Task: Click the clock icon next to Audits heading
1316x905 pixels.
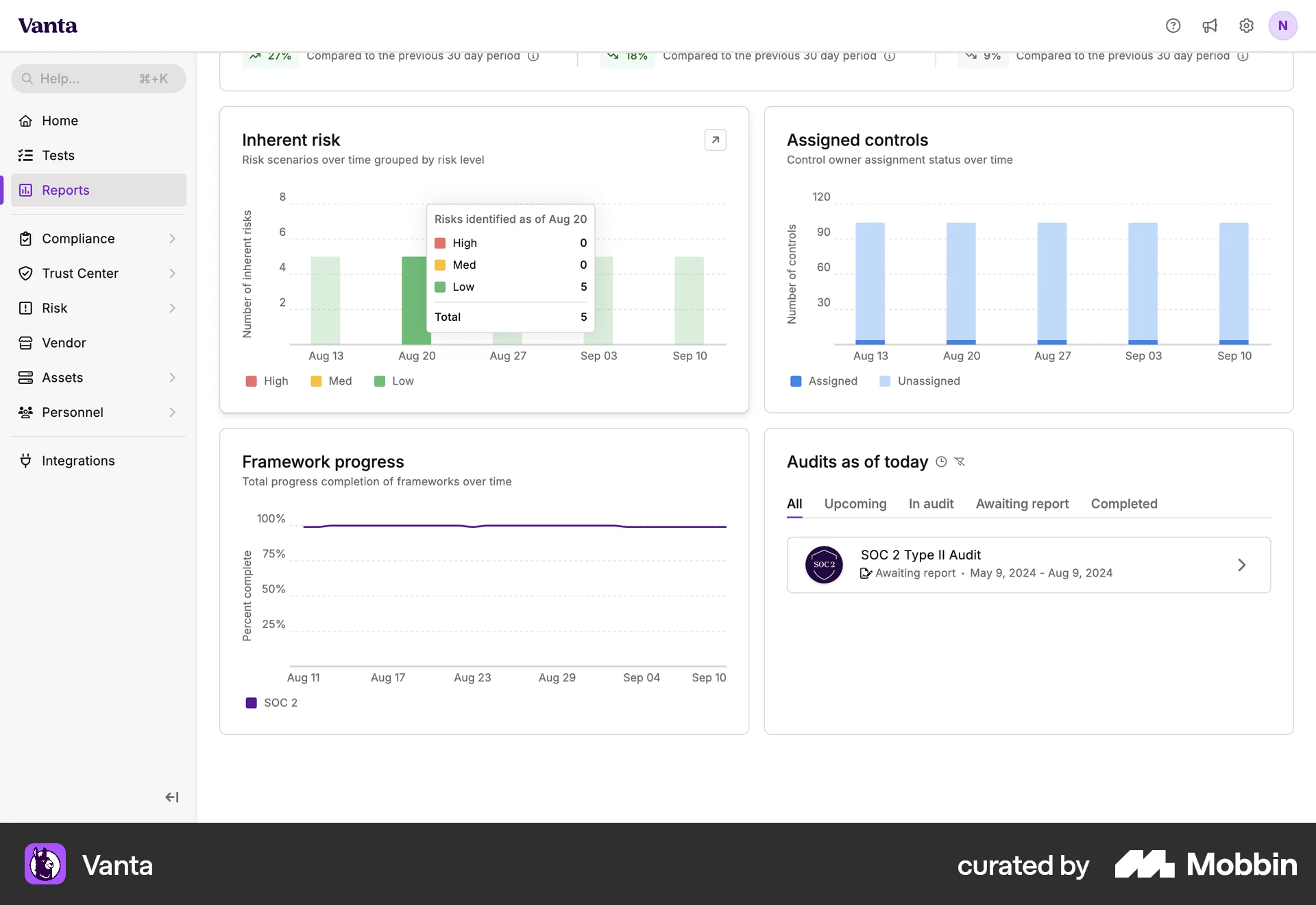Action: pos(941,462)
